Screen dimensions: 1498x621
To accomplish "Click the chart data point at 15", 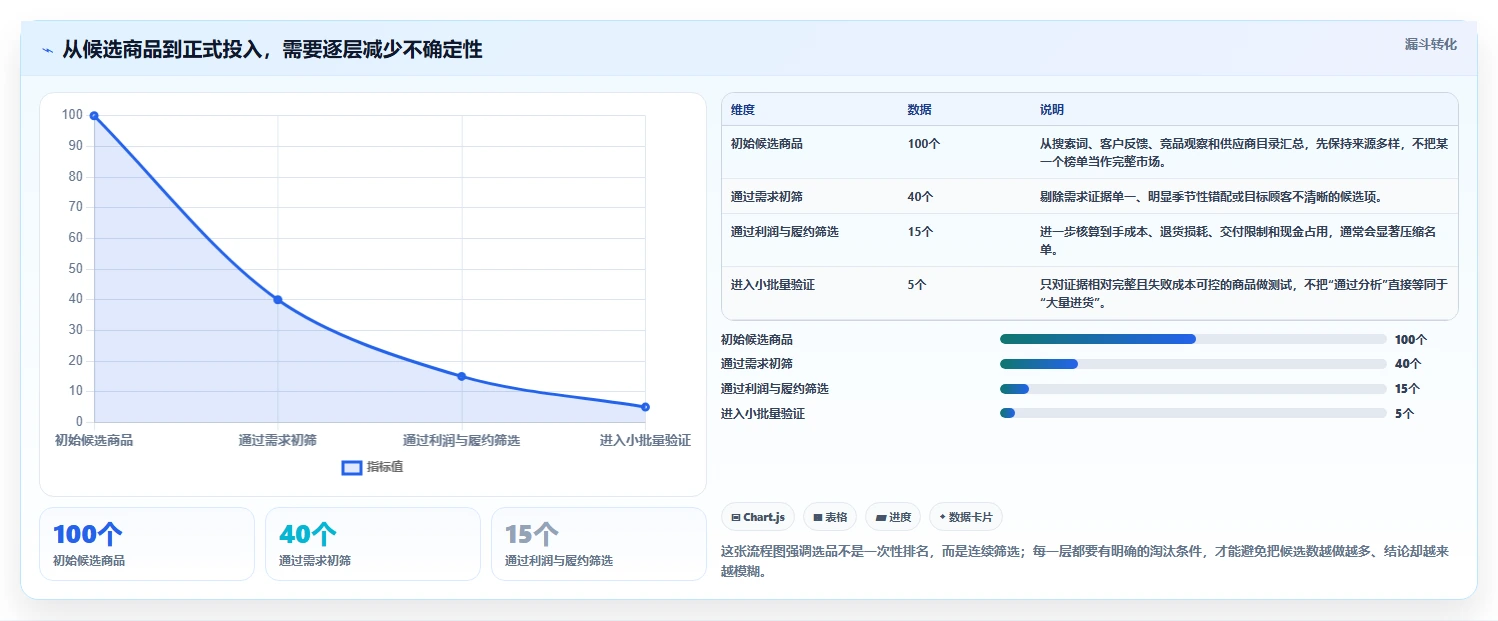I will point(462,376).
